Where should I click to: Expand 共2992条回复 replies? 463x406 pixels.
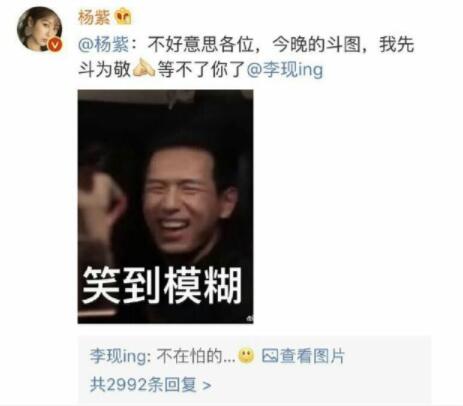click(150, 385)
